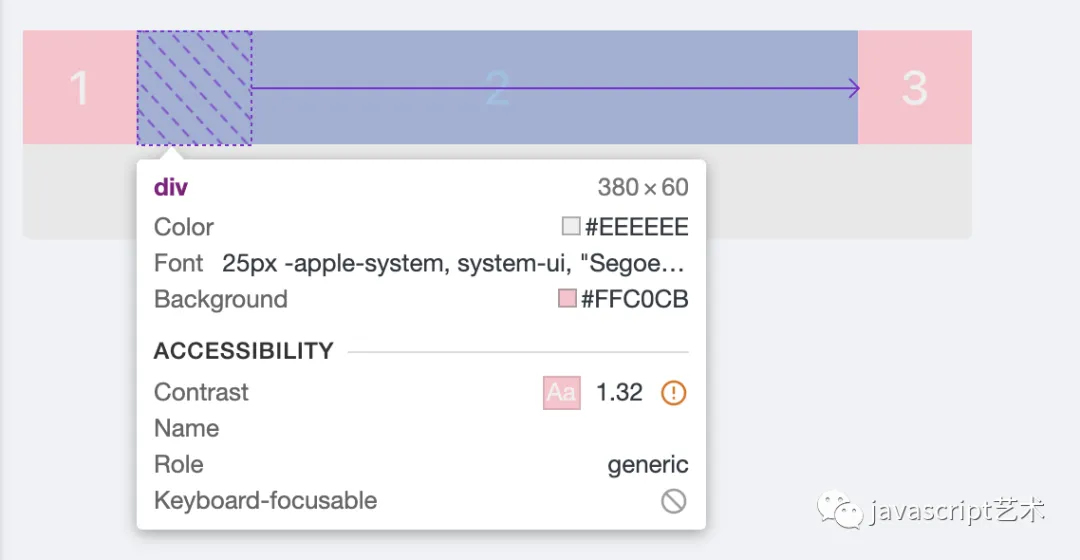The height and width of the screenshot is (560, 1080).
Task: Click the not keyboard-focusable prohibited icon
Action: (673, 501)
